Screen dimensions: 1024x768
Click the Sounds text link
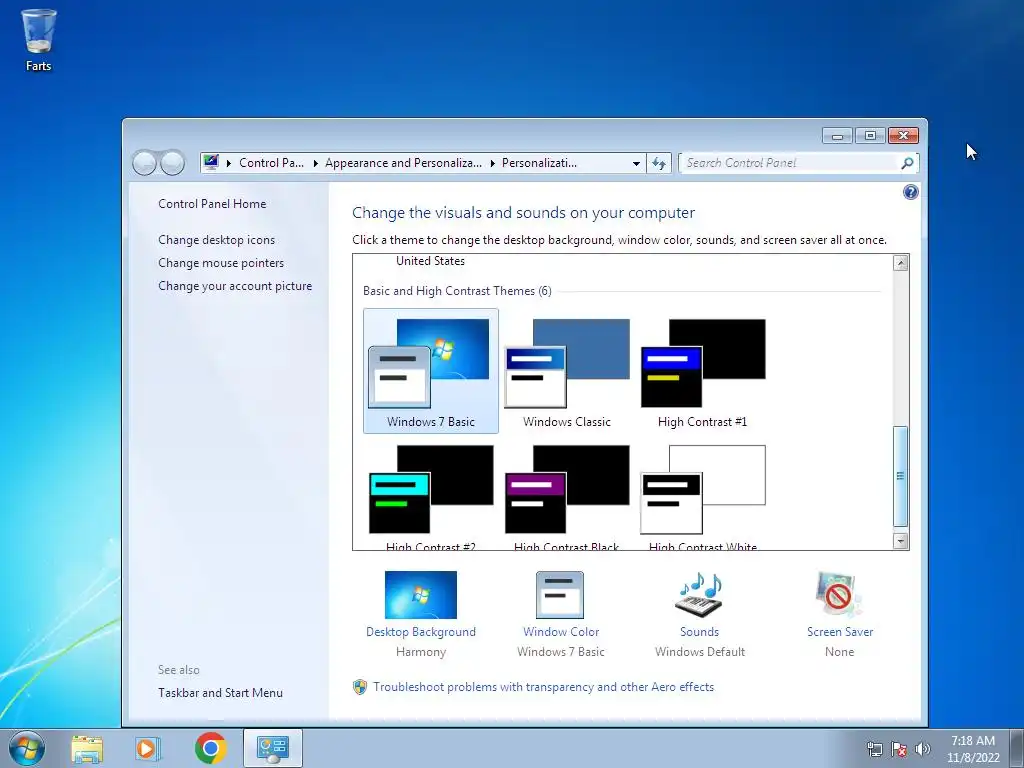coord(699,632)
